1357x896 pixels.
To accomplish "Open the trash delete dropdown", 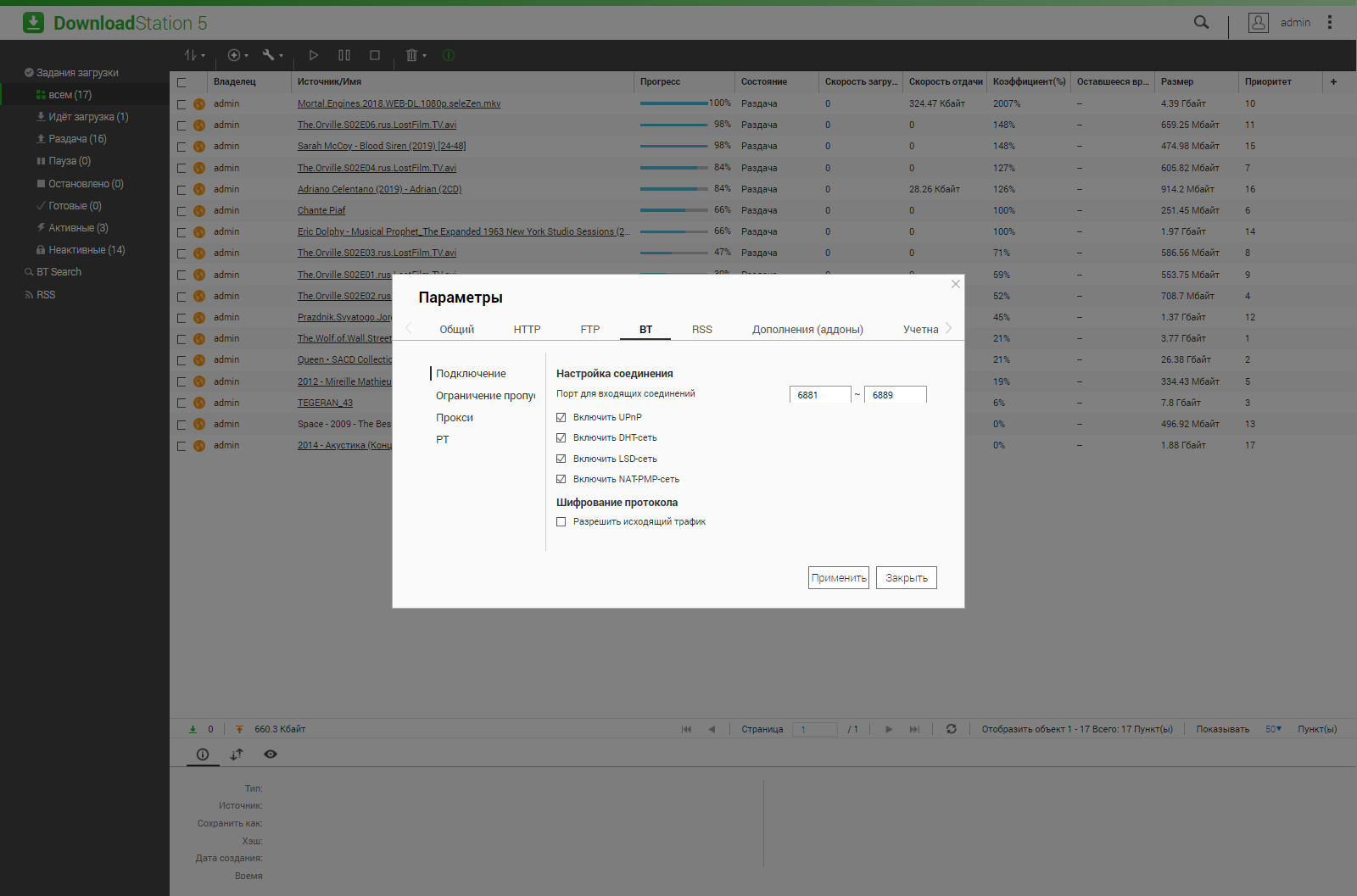I will [416, 55].
